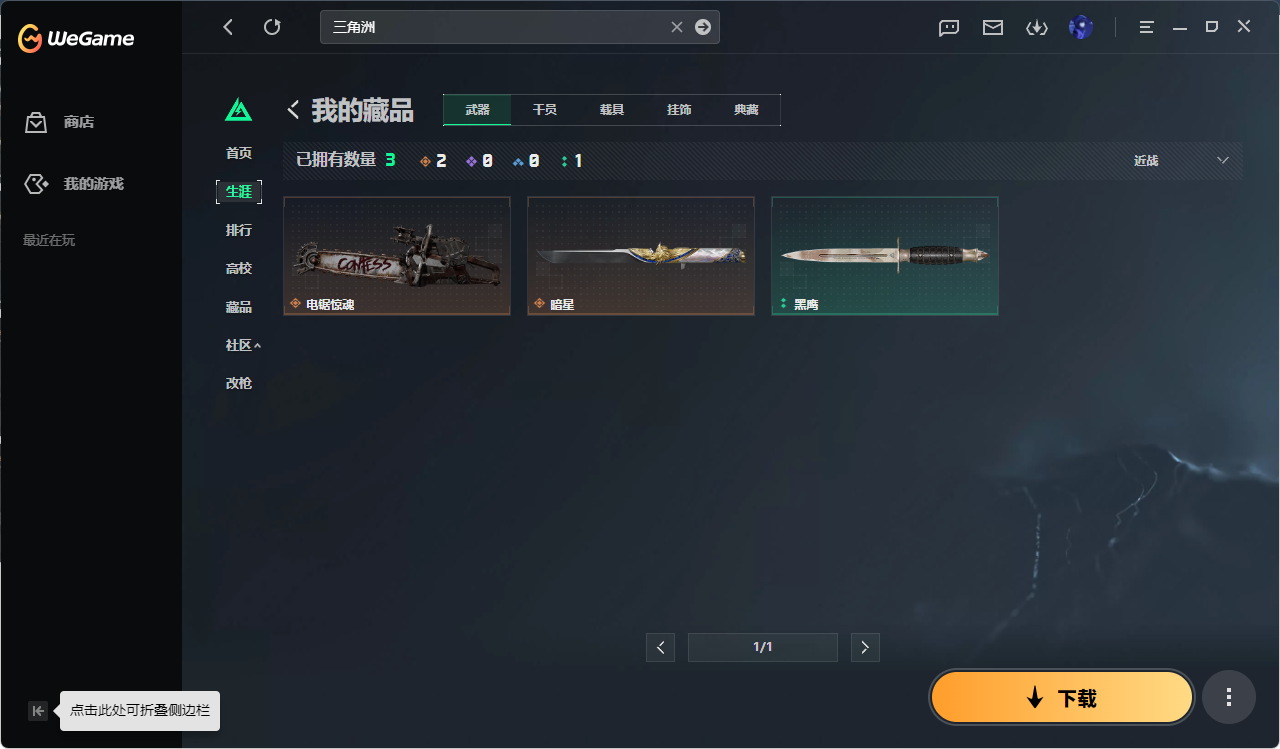Viewport: 1280px width, 749px height.
Task: Go back with the top navigation arrow
Action: [228, 27]
